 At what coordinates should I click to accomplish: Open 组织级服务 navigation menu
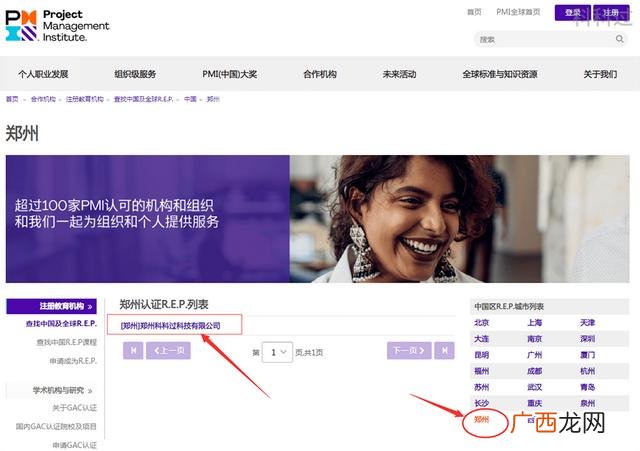135,74
